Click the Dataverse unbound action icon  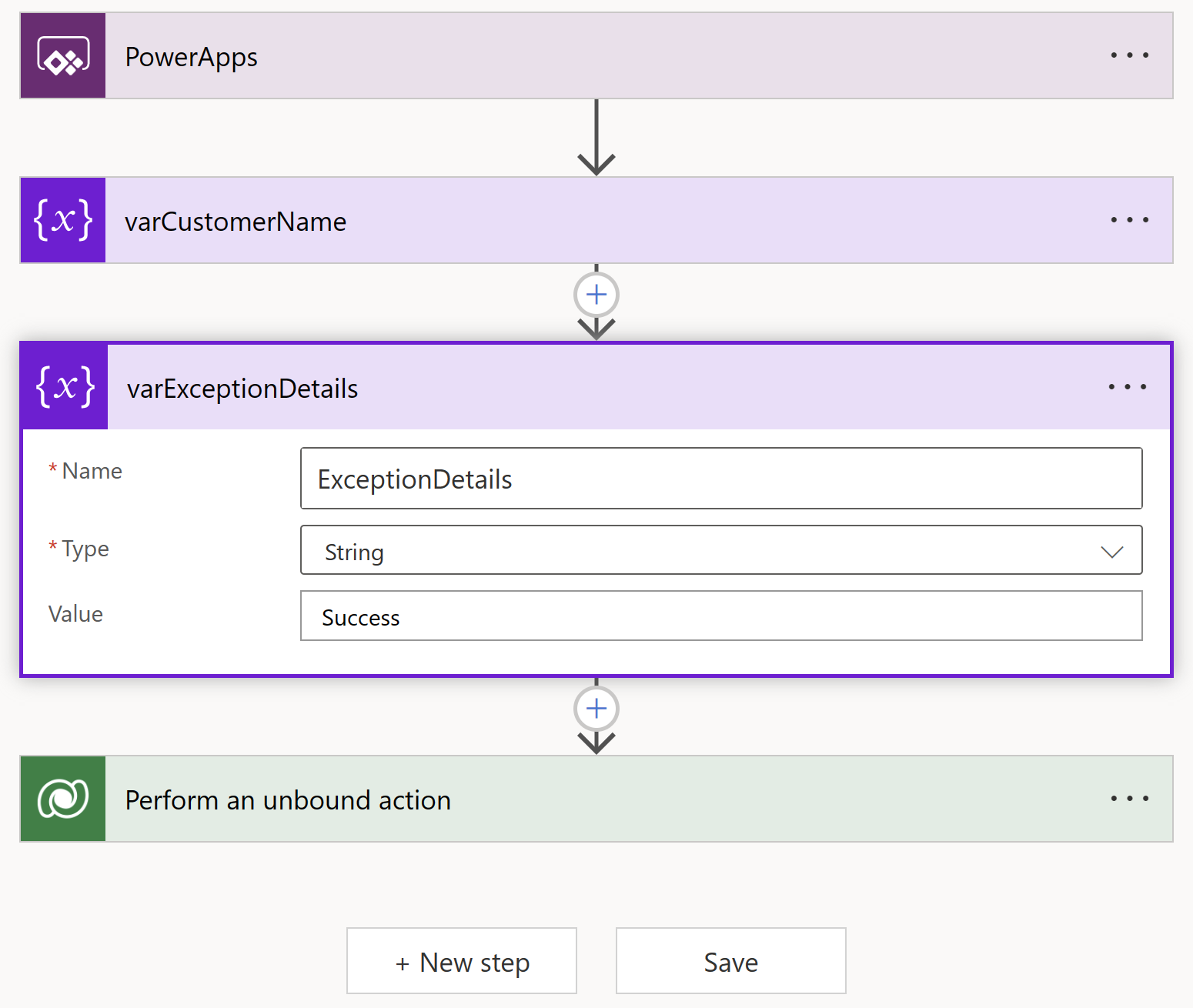pos(63,799)
